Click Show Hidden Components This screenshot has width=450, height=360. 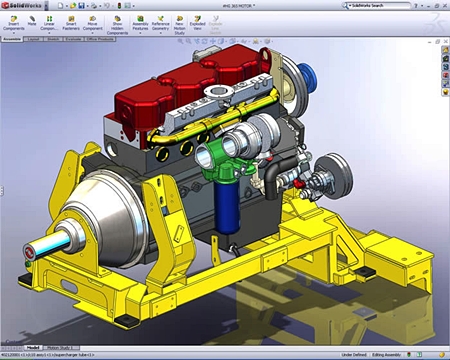click(117, 25)
